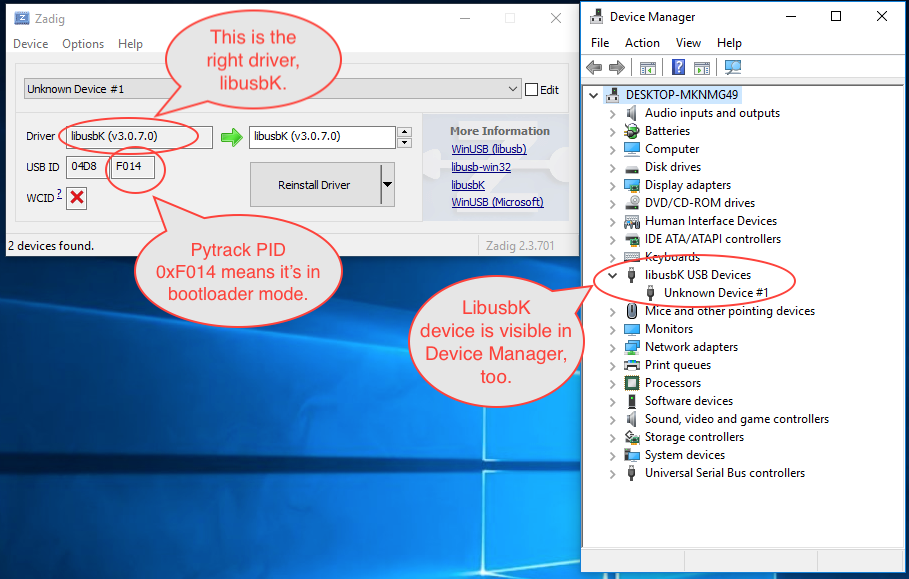Click the Back arrow in Device Manager toolbar
The width and height of the screenshot is (909, 579).
point(594,68)
